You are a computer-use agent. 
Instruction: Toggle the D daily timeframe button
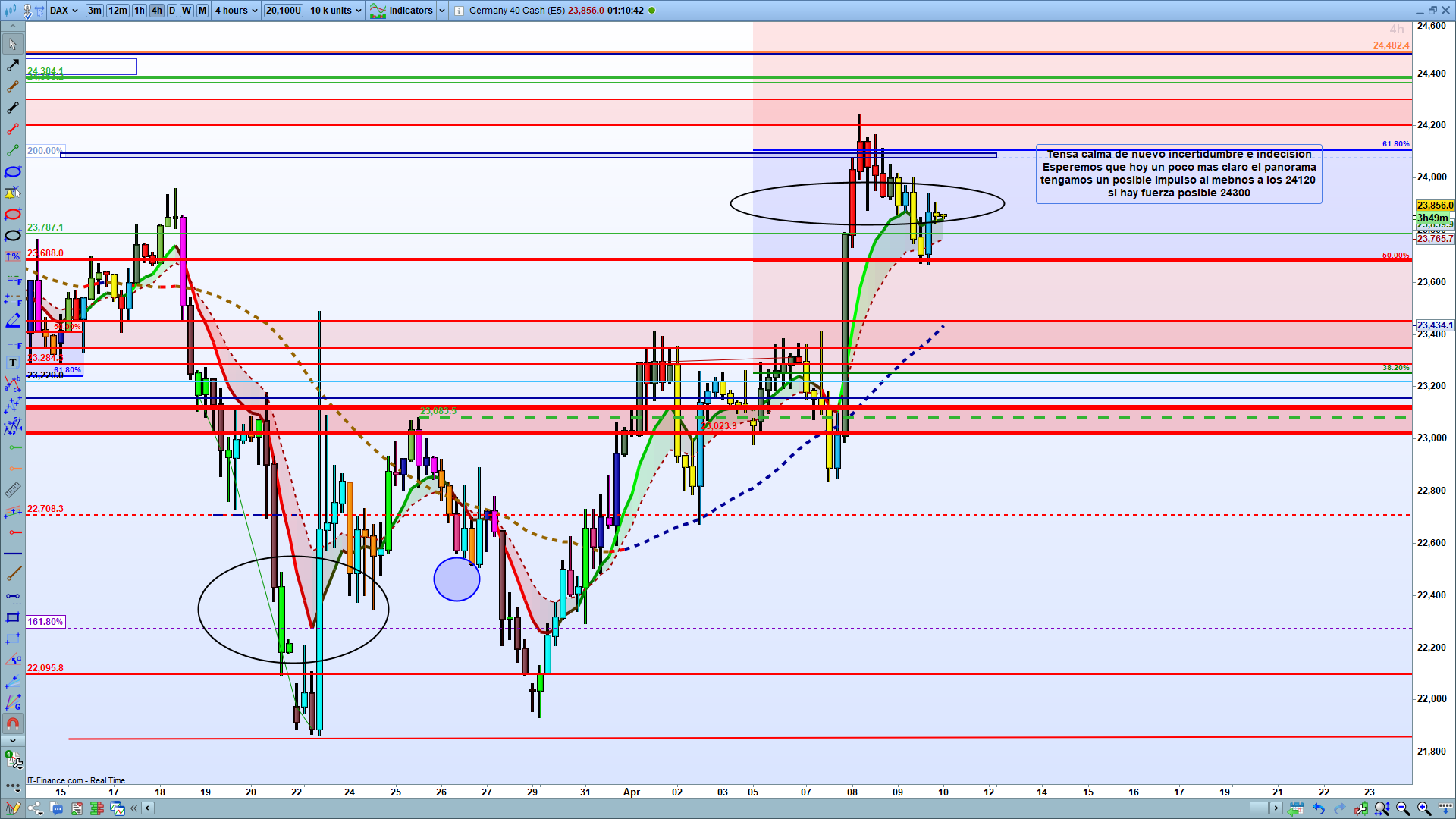172,11
